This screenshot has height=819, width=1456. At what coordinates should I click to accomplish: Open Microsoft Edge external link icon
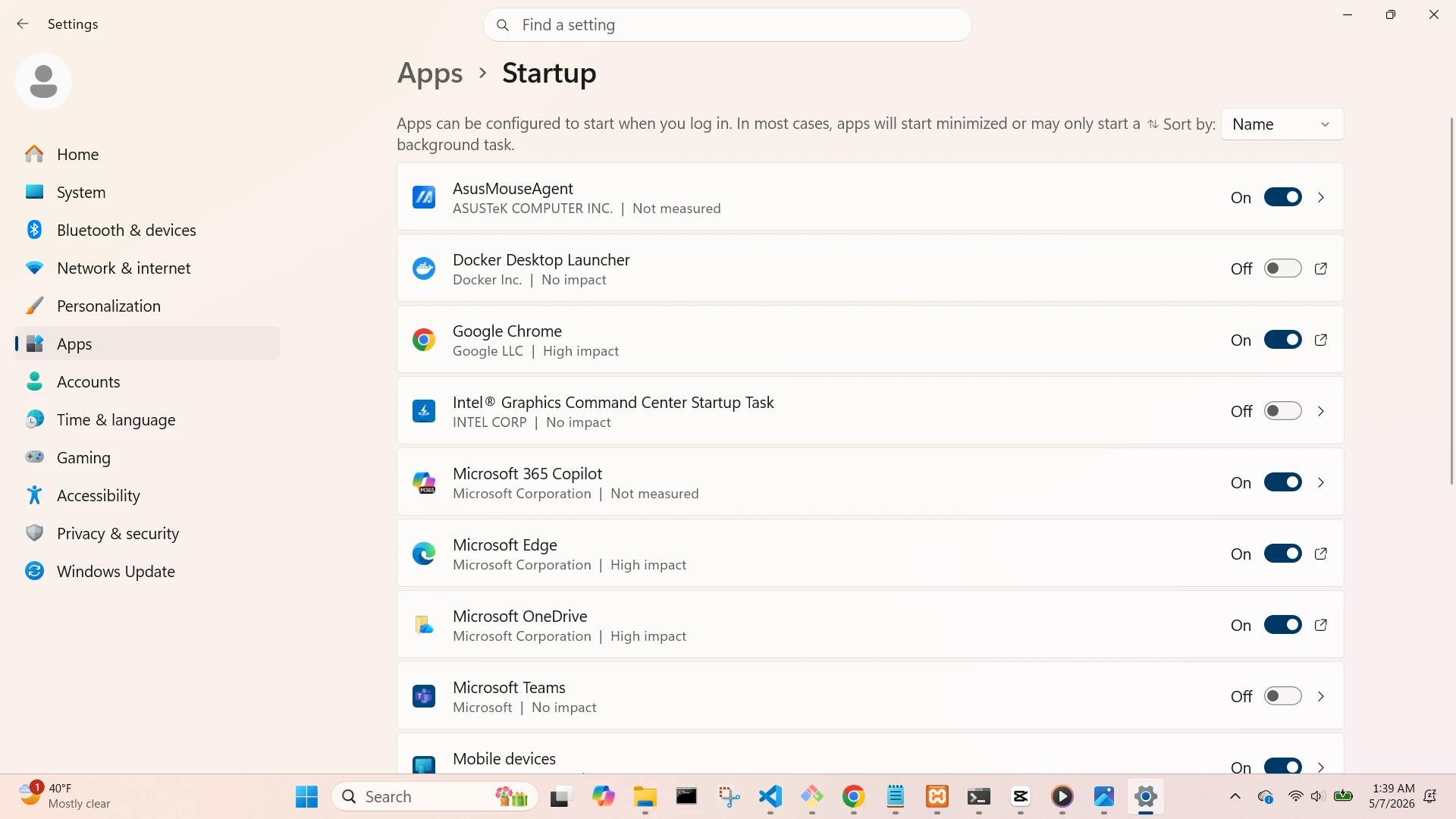click(x=1321, y=554)
